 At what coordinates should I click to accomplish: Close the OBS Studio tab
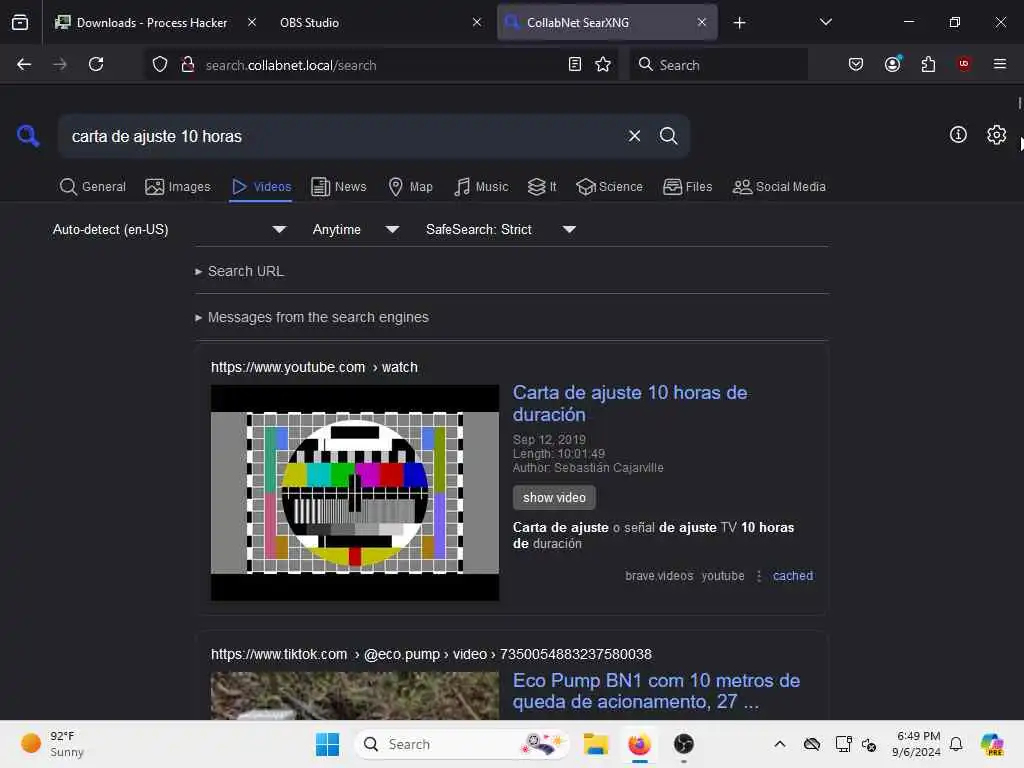[x=477, y=22]
